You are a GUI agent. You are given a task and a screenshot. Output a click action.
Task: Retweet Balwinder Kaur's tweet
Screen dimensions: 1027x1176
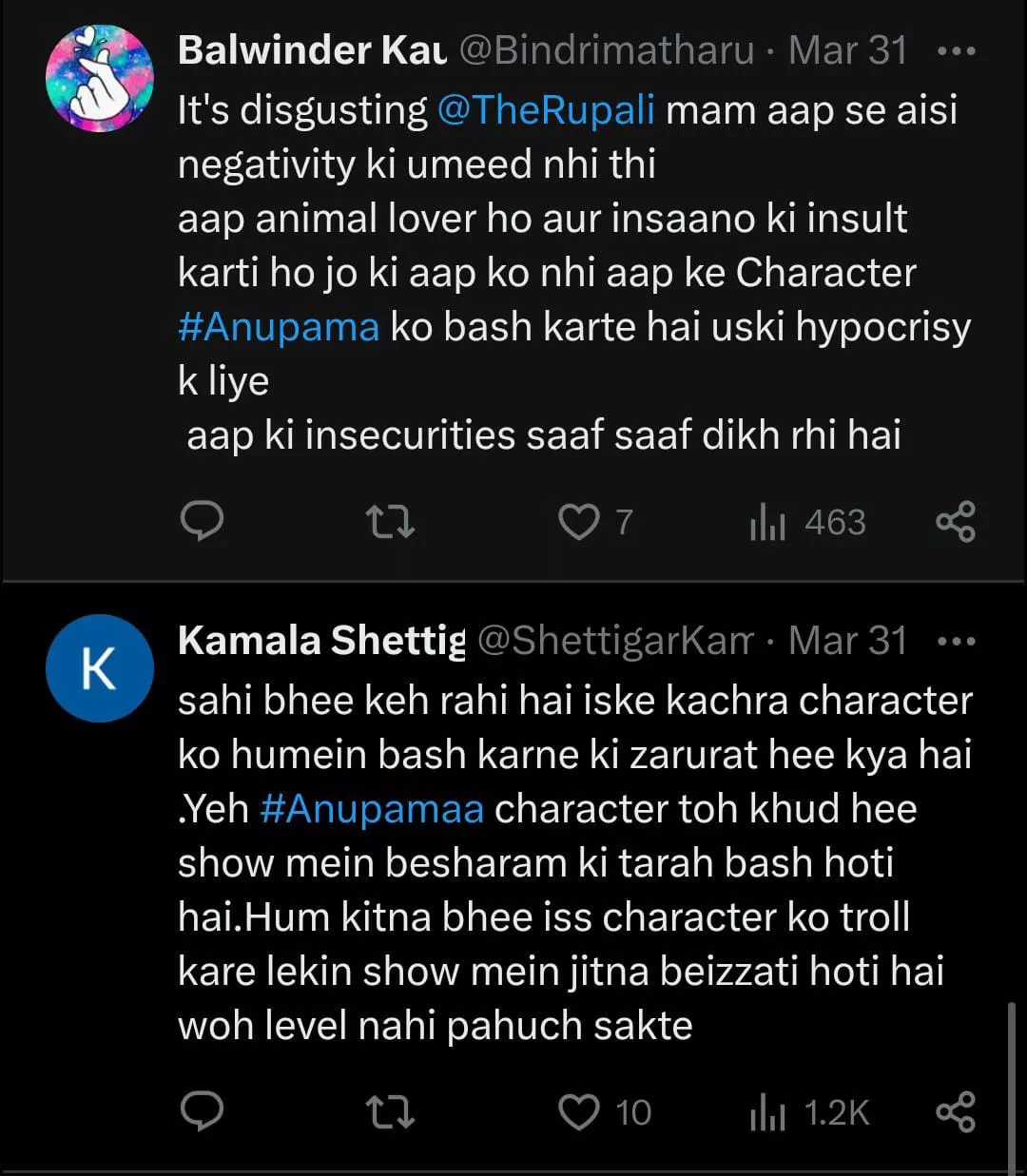pos(390,522)
